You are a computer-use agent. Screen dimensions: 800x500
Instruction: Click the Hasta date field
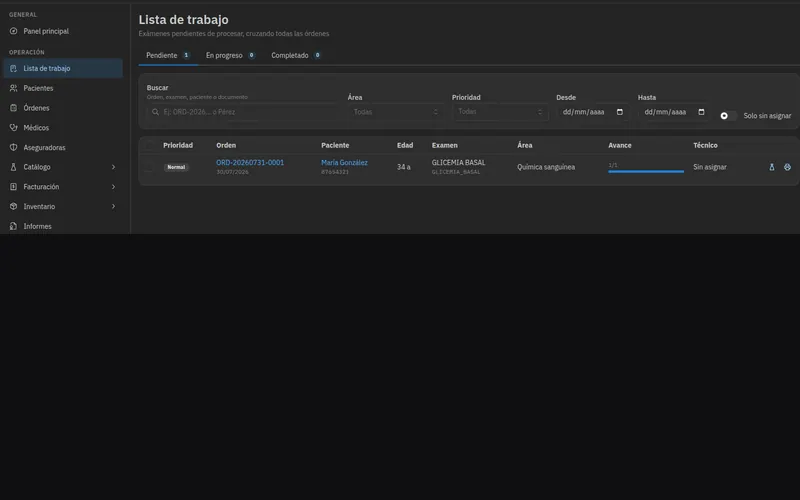674,112
